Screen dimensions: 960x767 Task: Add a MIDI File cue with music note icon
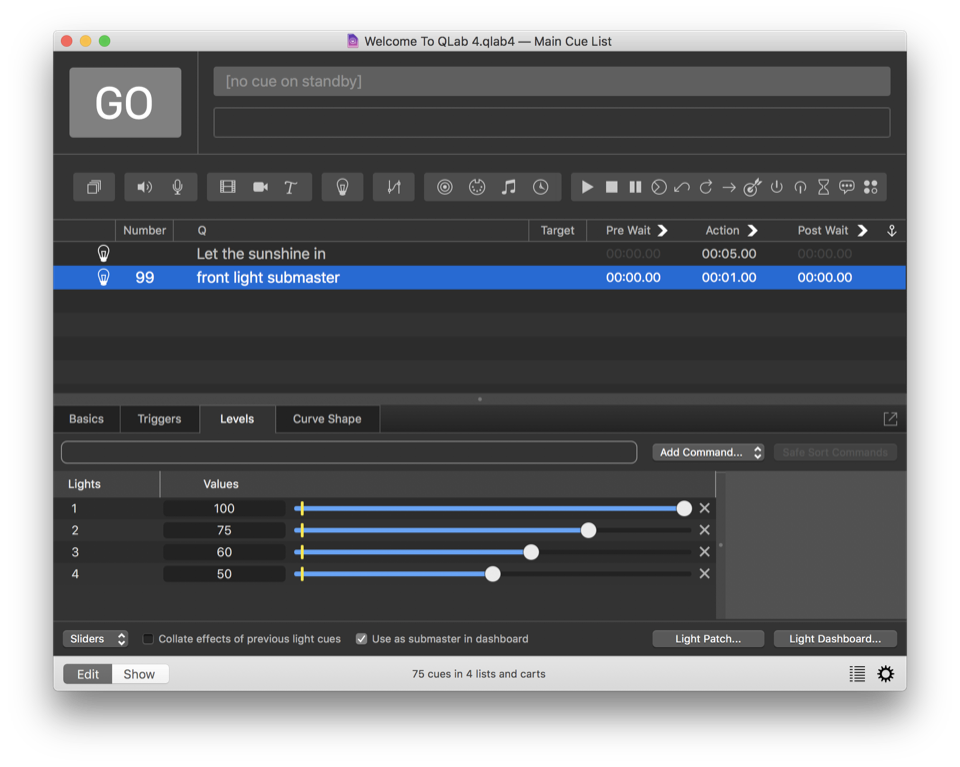click(508, 187)
